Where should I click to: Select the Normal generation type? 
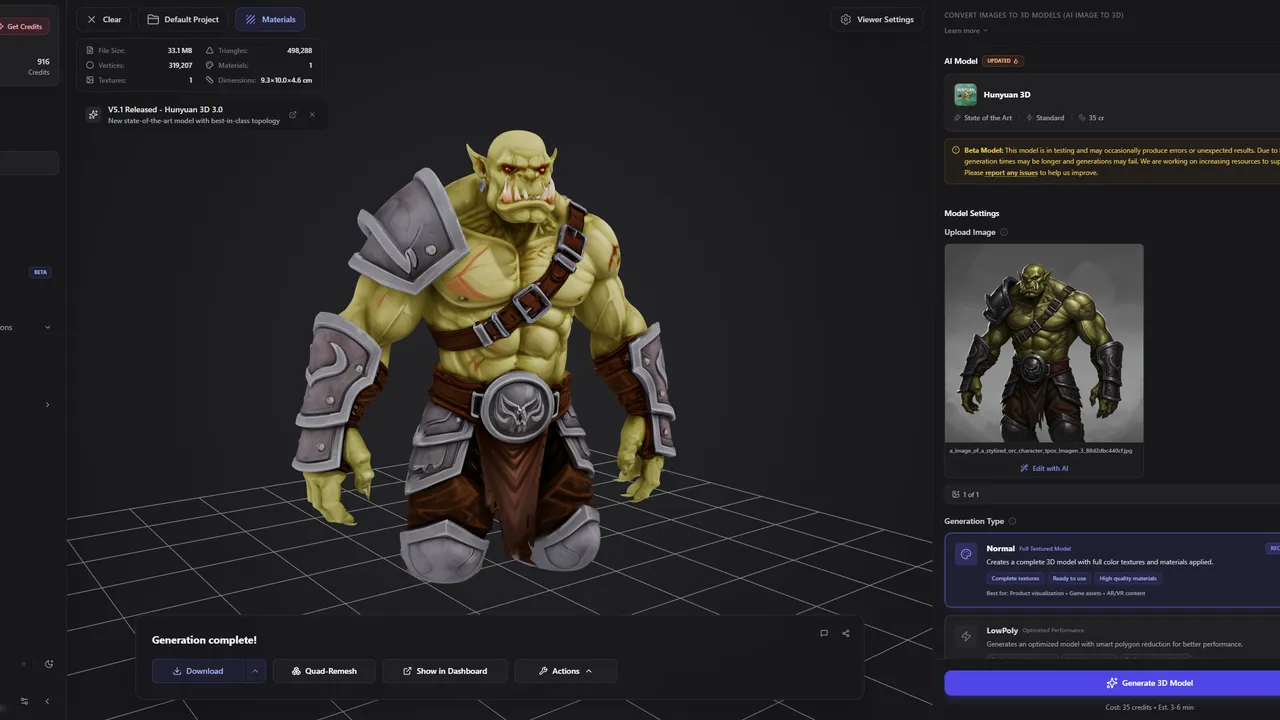[x=1112, y=570]
